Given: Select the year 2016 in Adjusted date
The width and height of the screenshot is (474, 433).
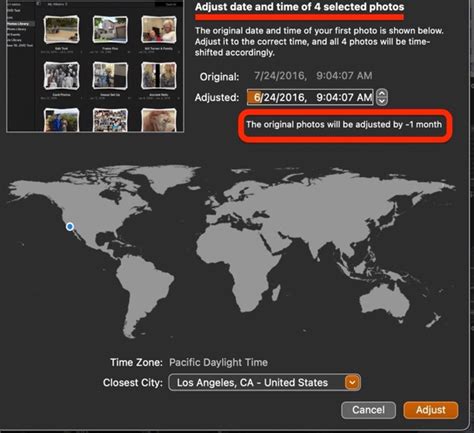Looking at the screenshot, I should [x=293, y=97].
